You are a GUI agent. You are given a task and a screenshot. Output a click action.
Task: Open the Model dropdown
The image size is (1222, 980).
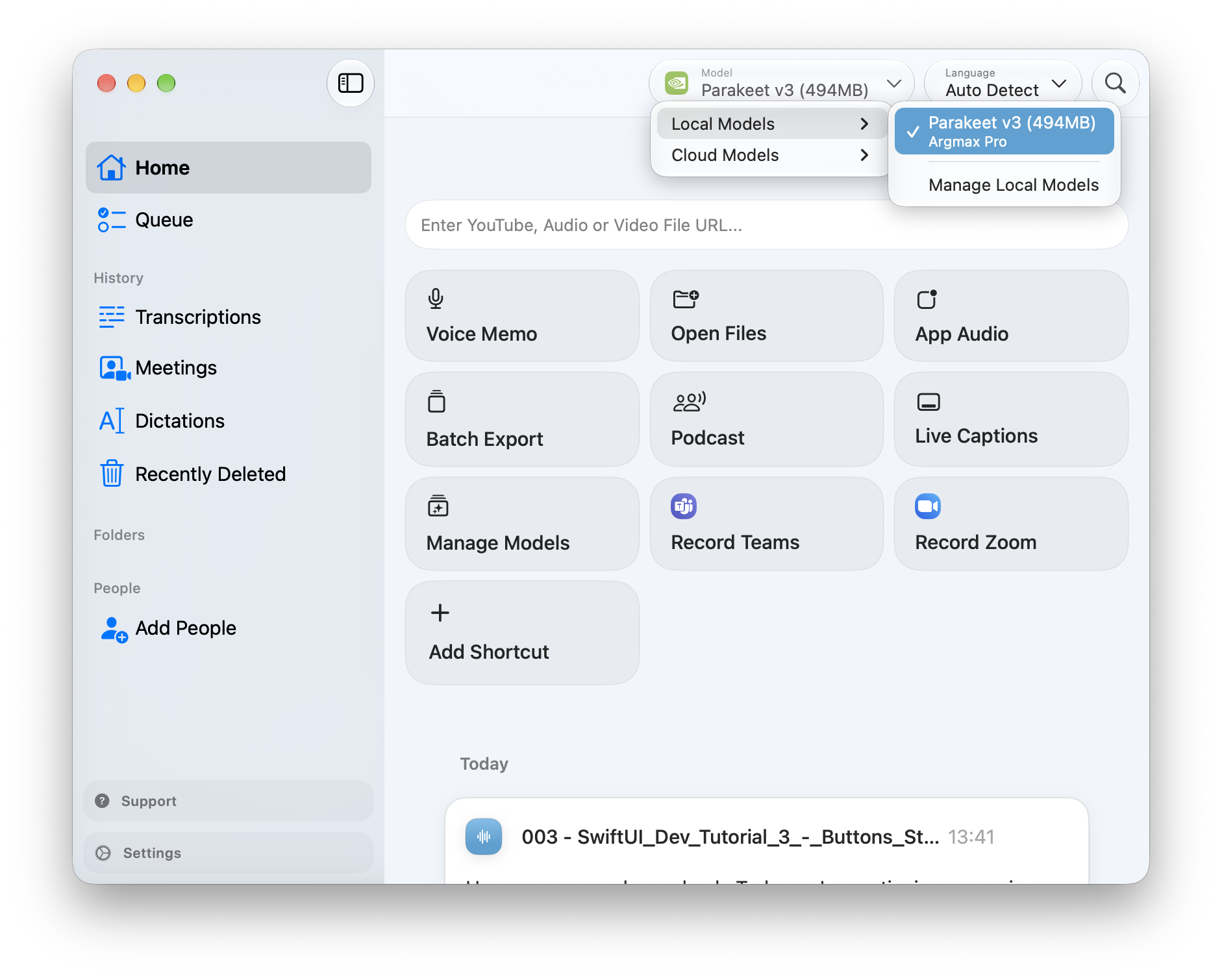point(782,83)
